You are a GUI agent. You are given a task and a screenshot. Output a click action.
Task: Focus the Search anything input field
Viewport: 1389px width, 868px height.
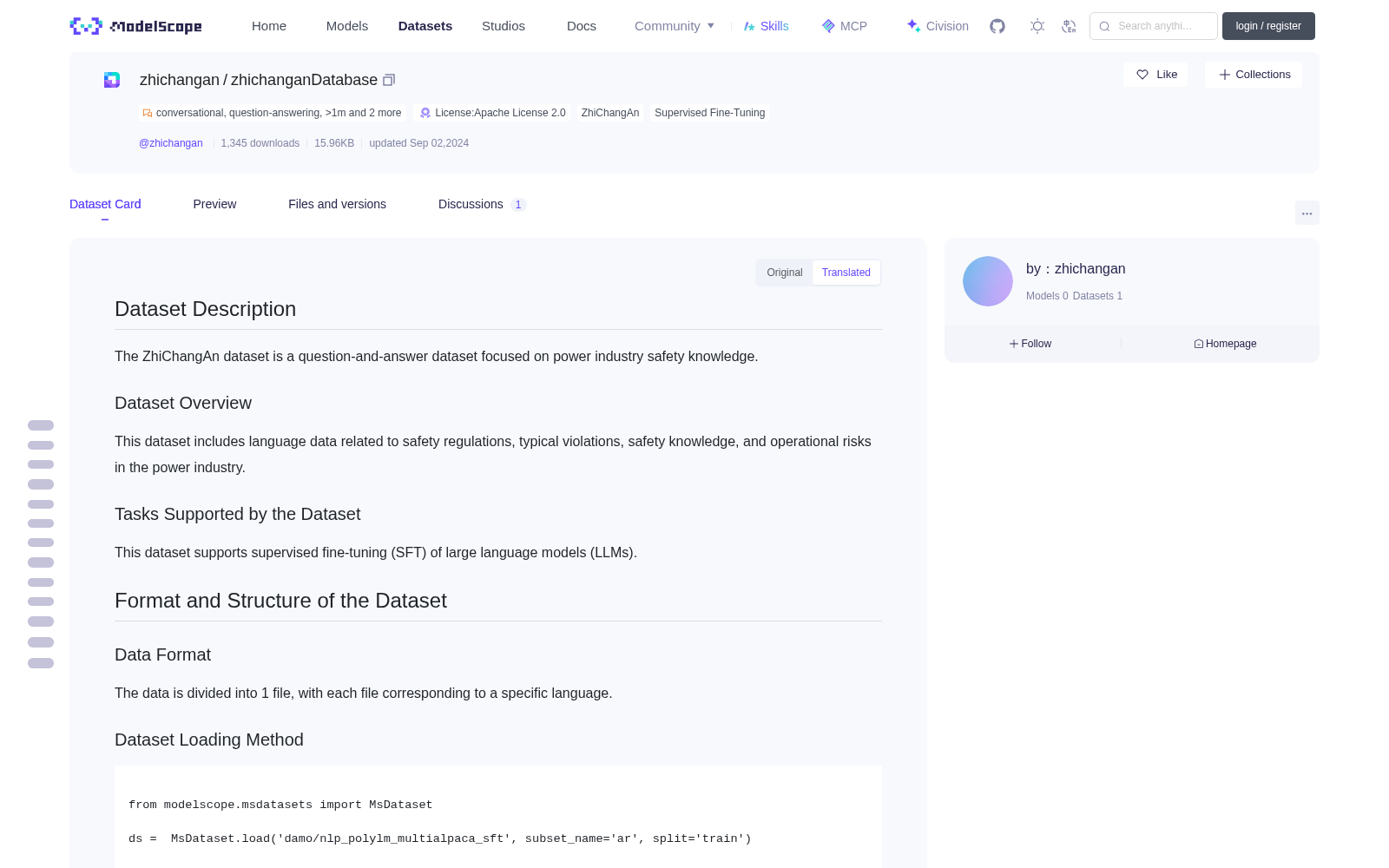tap(1154, 26)
